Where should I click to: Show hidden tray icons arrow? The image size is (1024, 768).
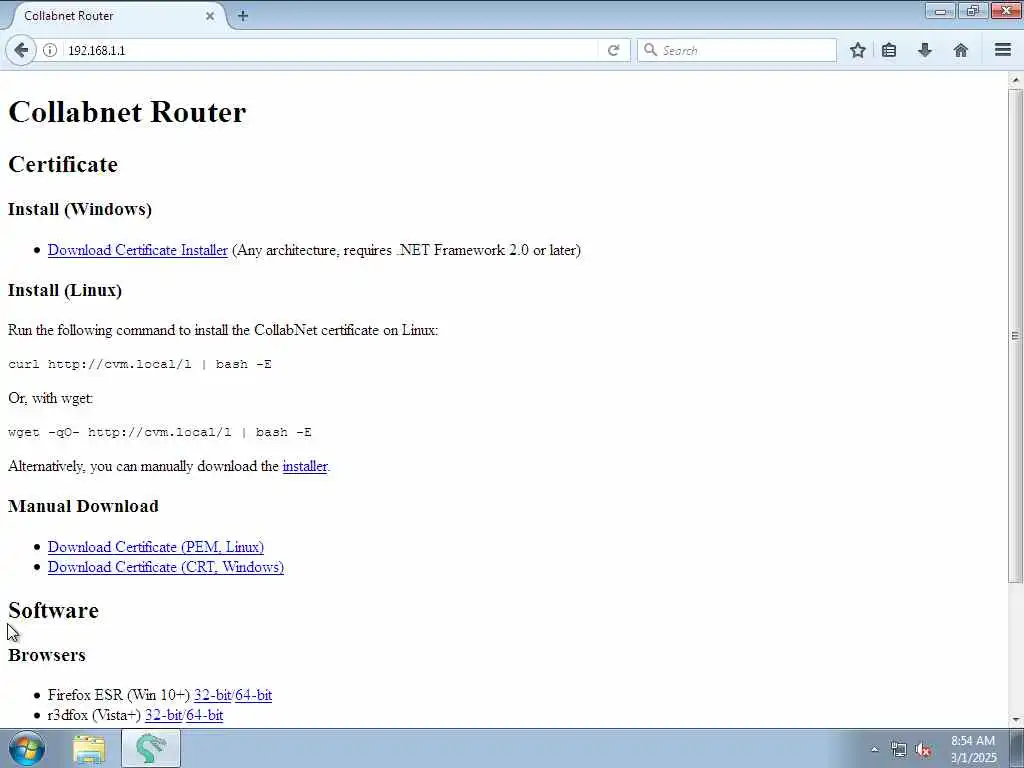(874, 750)
